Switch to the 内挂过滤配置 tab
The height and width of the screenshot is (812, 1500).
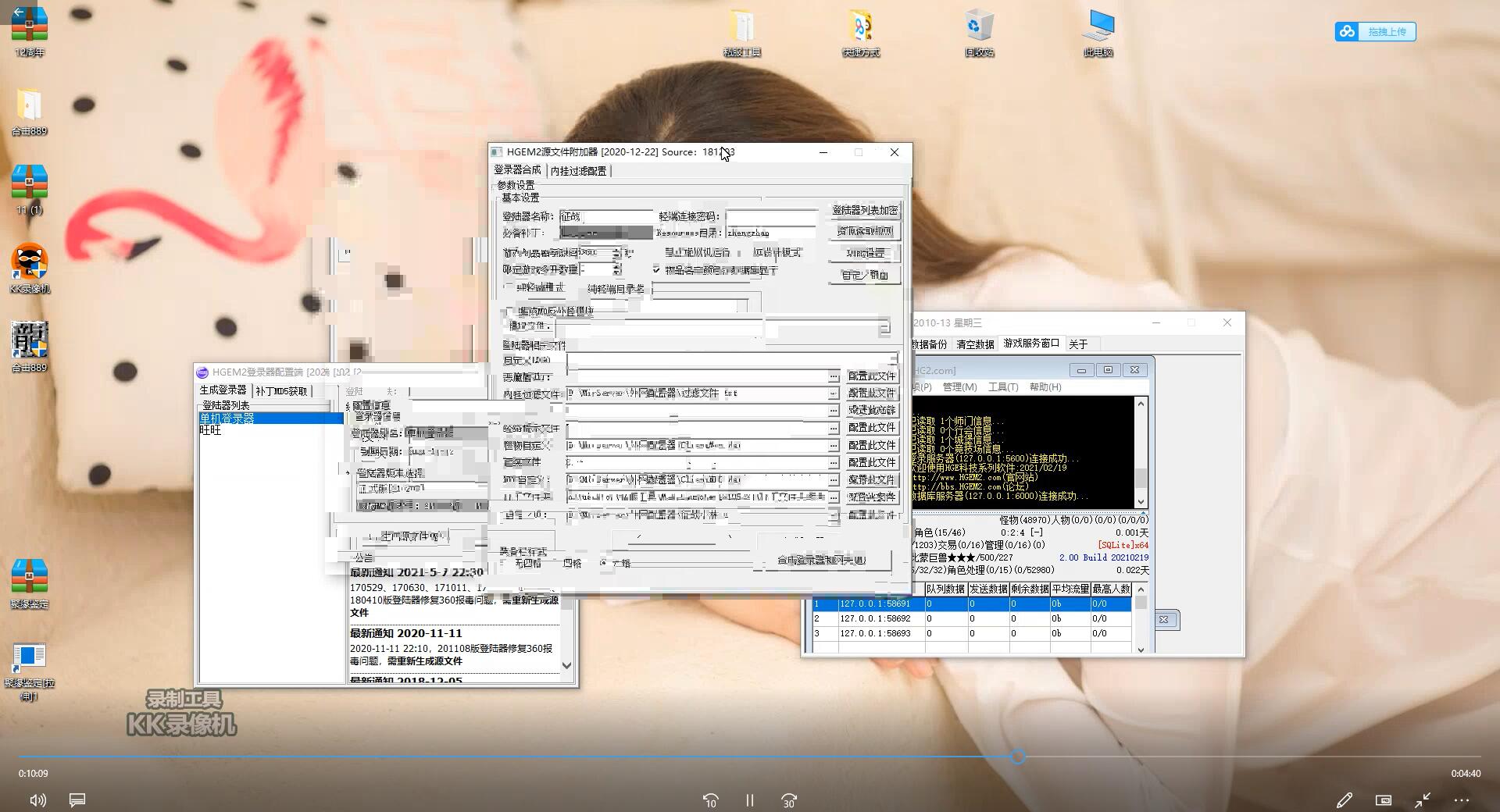(x=578, y=171)
